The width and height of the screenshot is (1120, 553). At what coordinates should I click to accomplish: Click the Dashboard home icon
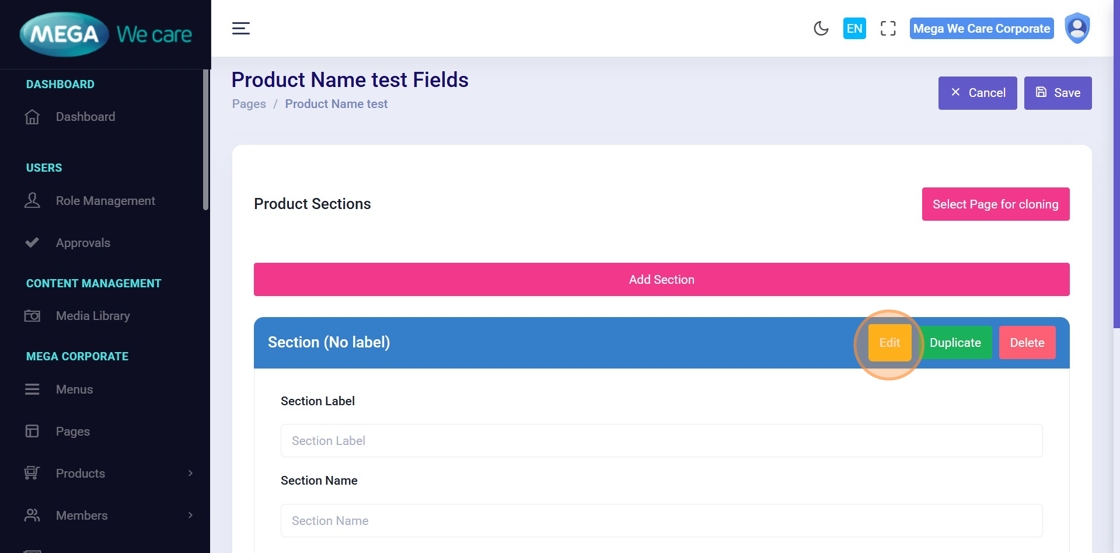pyautogui.click(x=32, y=117)
